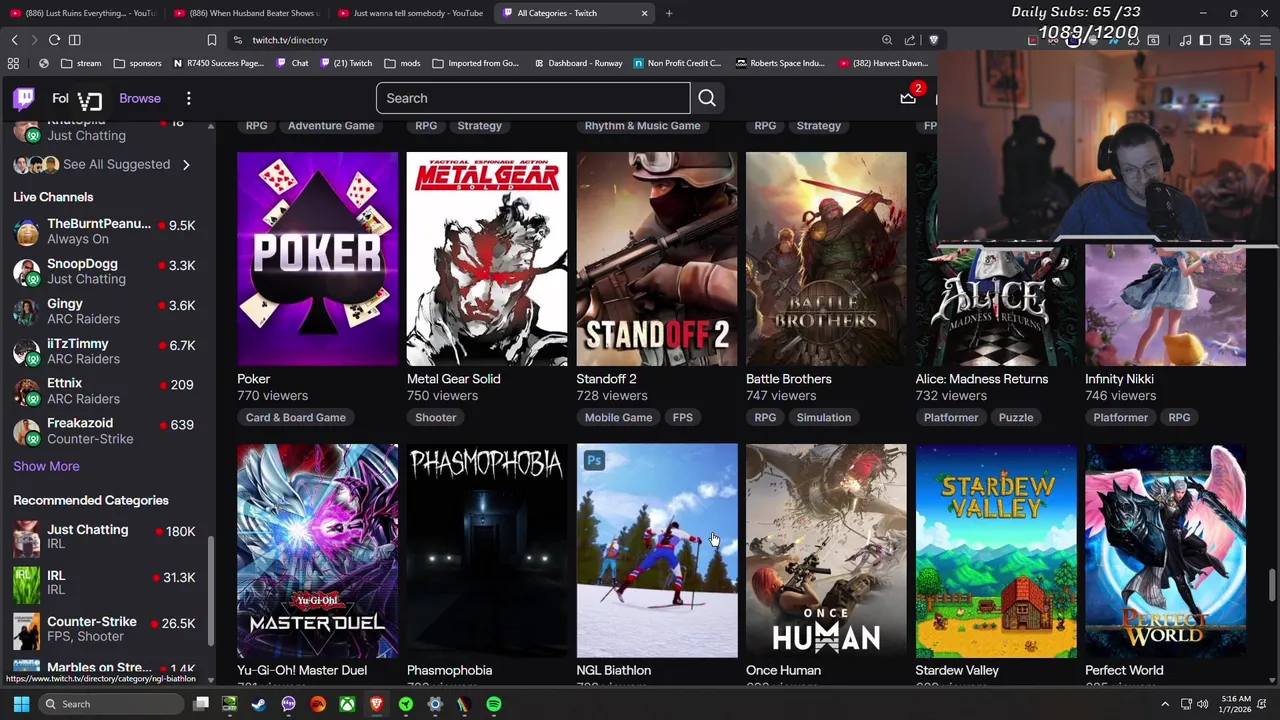The height and width of the screenshot is (720, 1280).
Task: Click the Shooter tag under Metal Gear Solid
Action: (x=436, y=417)
